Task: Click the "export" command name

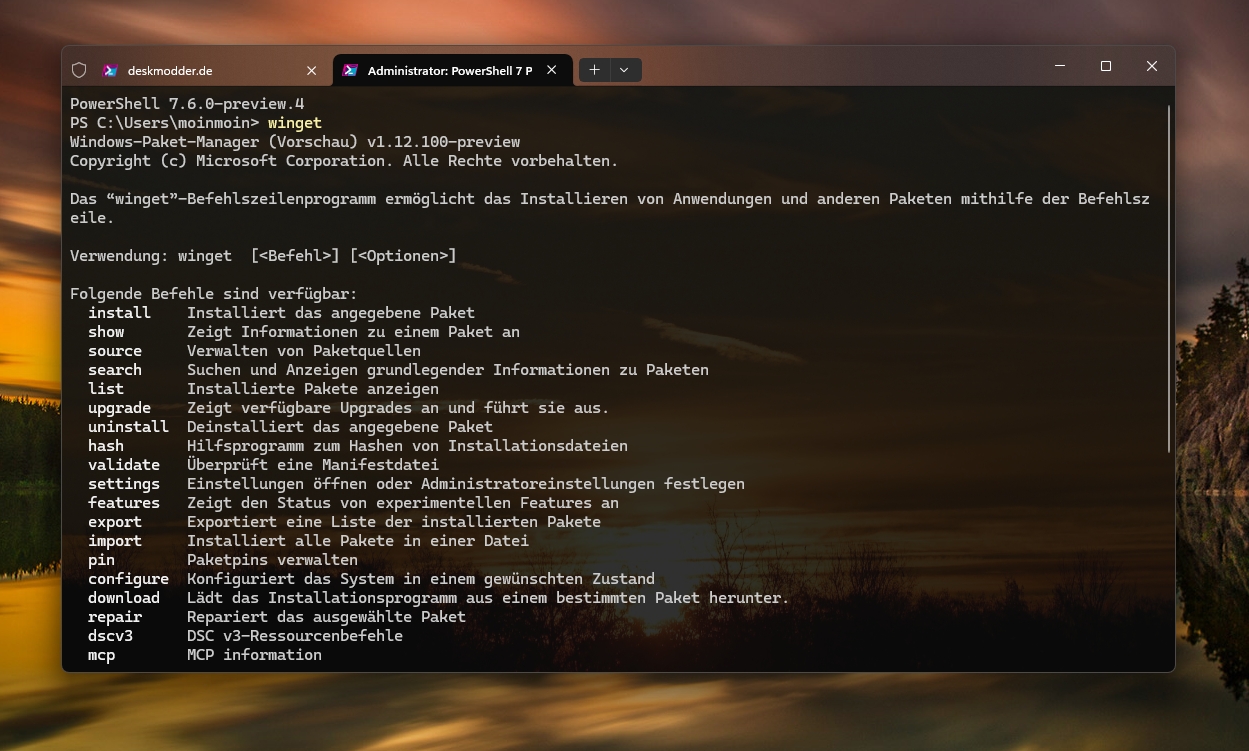Action: click(115, 522)
